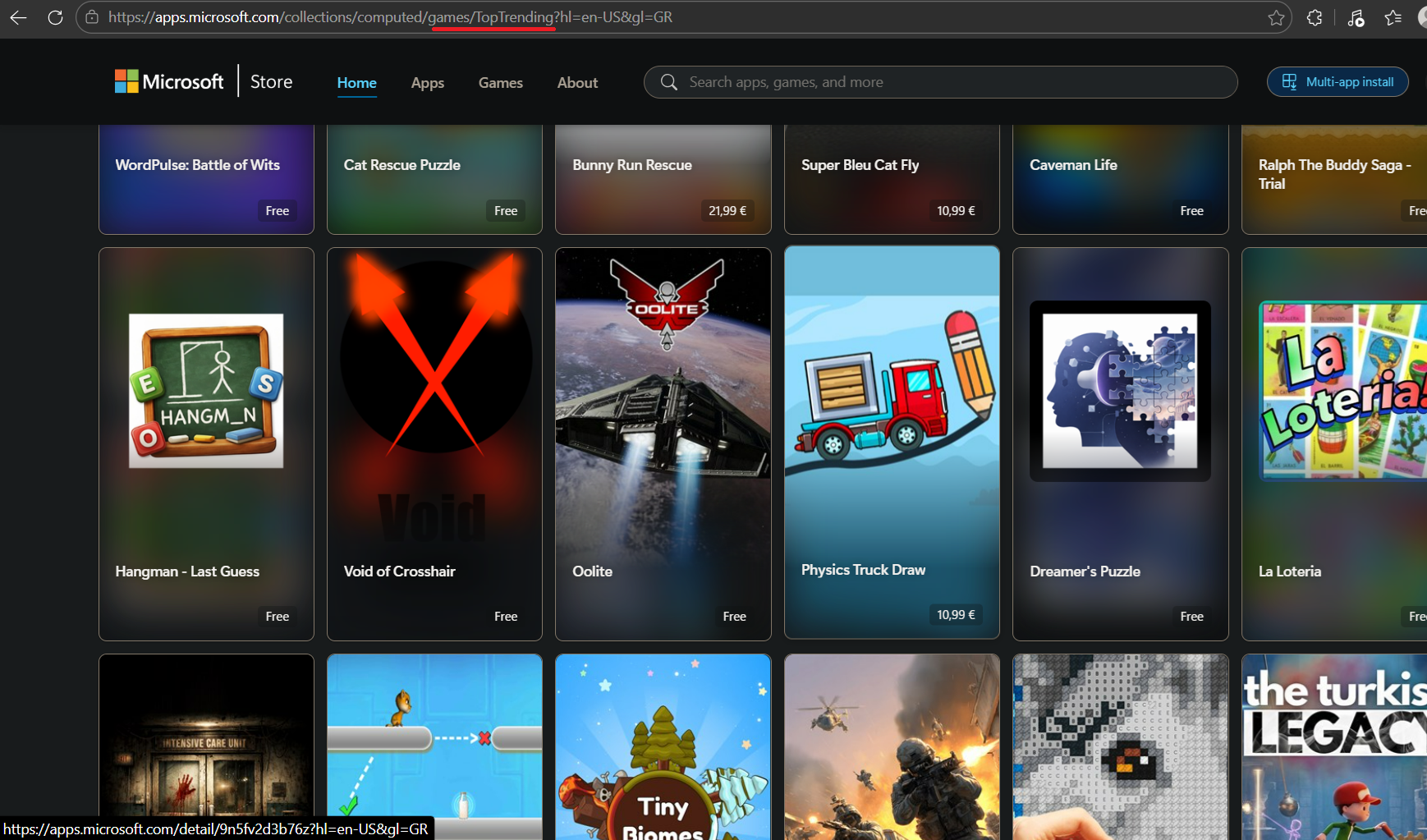Image resolution: width=1427 pixels, height=840 pixels.
Task: Open the La Loteria title text
Action: (x=1290, y=571)
